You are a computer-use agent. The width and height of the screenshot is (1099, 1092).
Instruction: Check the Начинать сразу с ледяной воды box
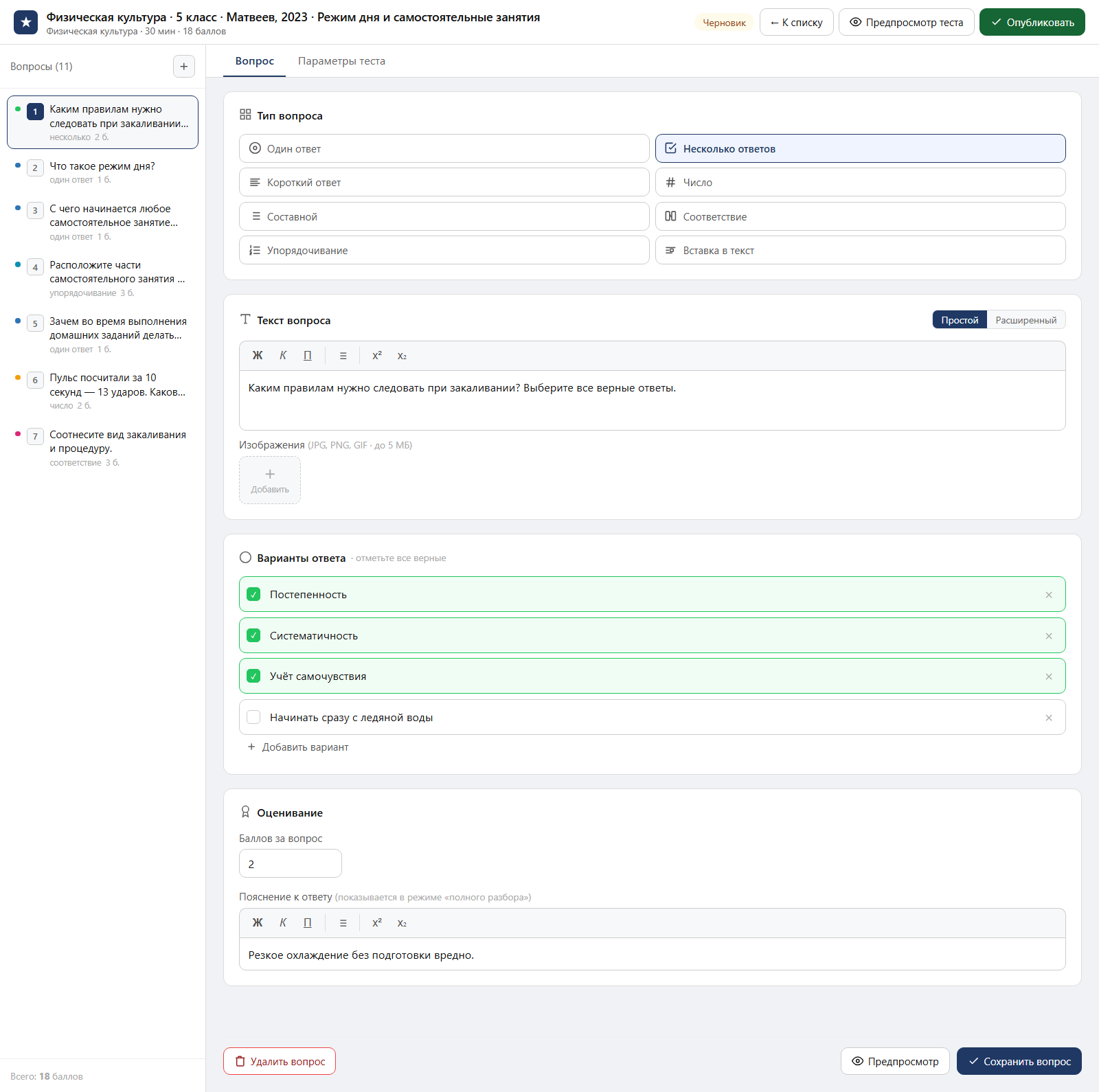pyautogui.click(x=253, y=717)
